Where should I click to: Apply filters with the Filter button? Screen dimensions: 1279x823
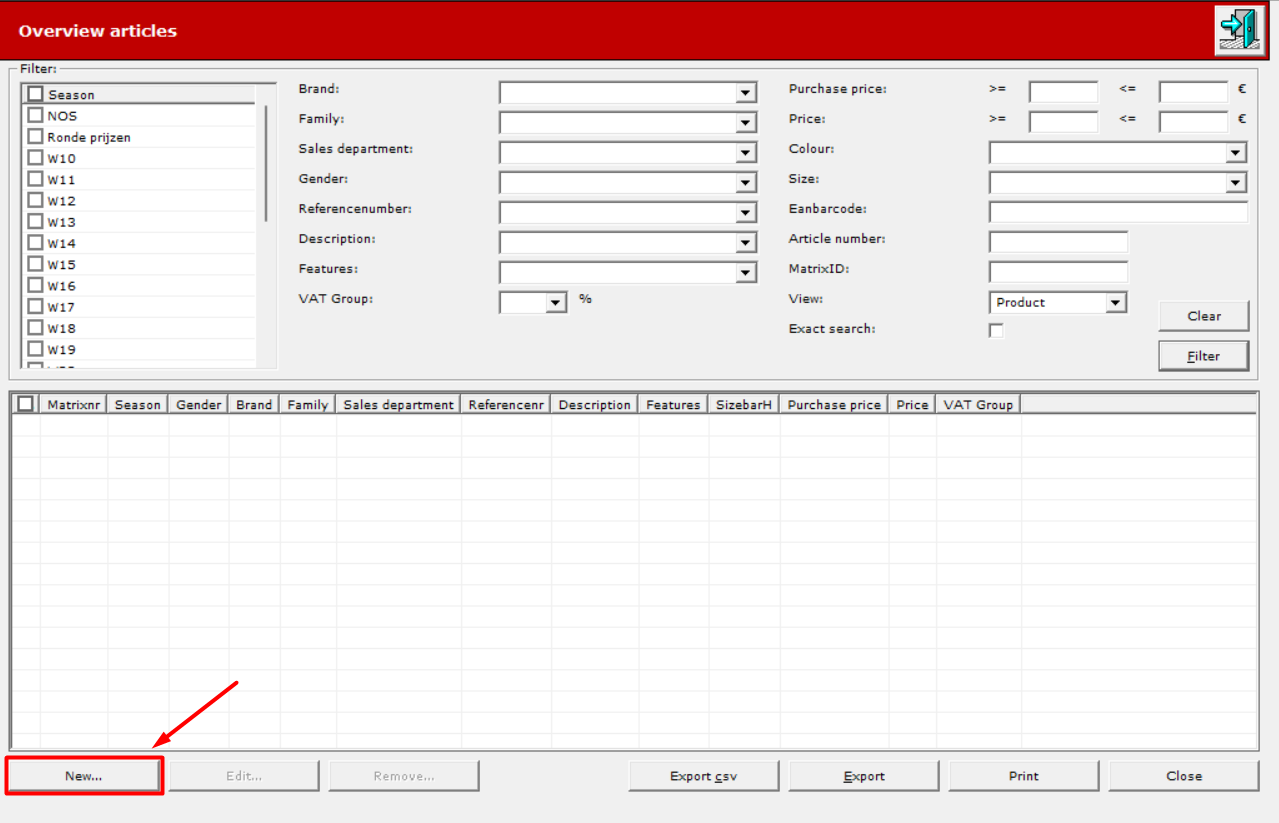[x=1204, y=356]
